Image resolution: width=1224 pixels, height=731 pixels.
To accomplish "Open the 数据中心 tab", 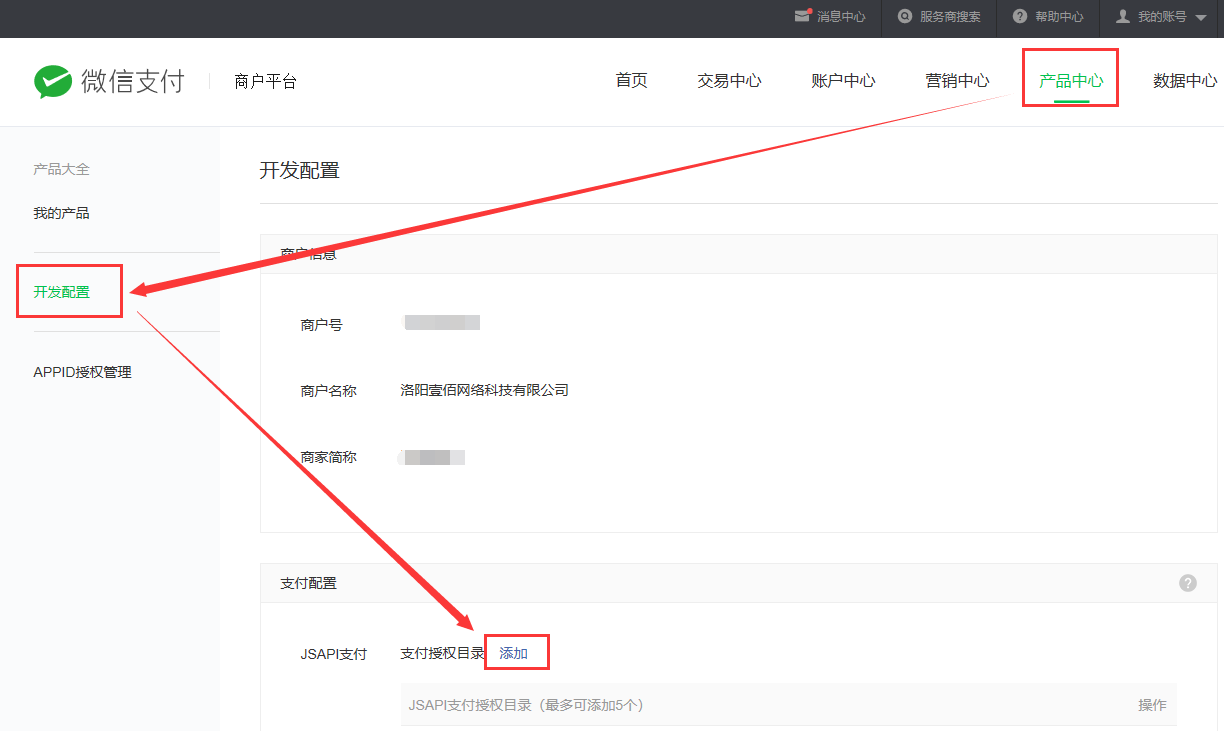I will [1185, 81].
